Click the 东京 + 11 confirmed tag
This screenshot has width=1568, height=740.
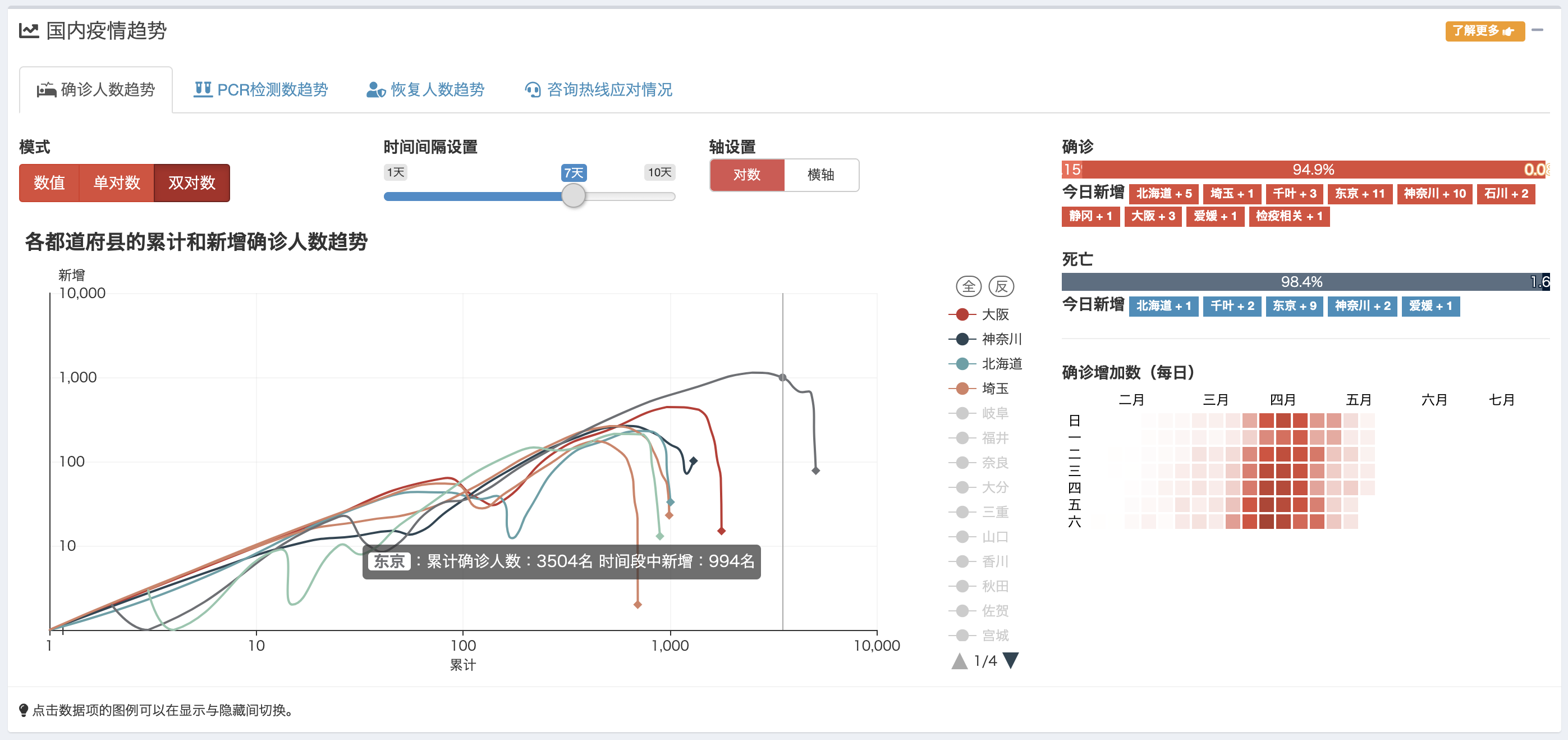click(x=1359, y=194)
